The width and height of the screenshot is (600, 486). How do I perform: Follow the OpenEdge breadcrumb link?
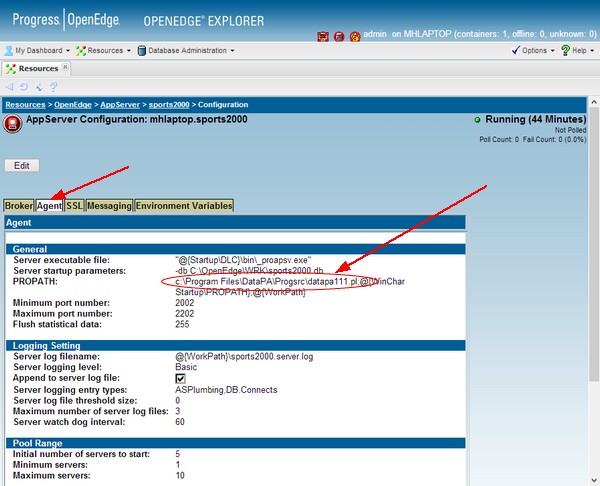click(73, 105)
